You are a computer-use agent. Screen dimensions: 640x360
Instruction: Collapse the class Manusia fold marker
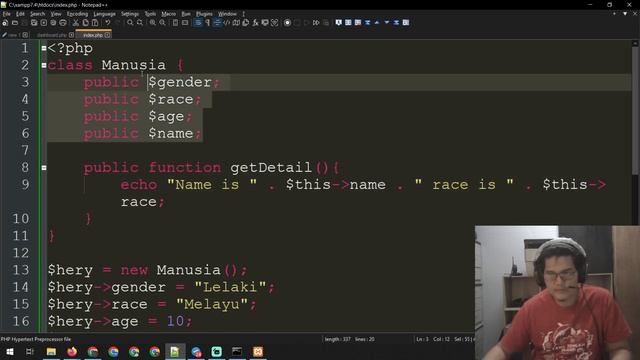point(44,65)
